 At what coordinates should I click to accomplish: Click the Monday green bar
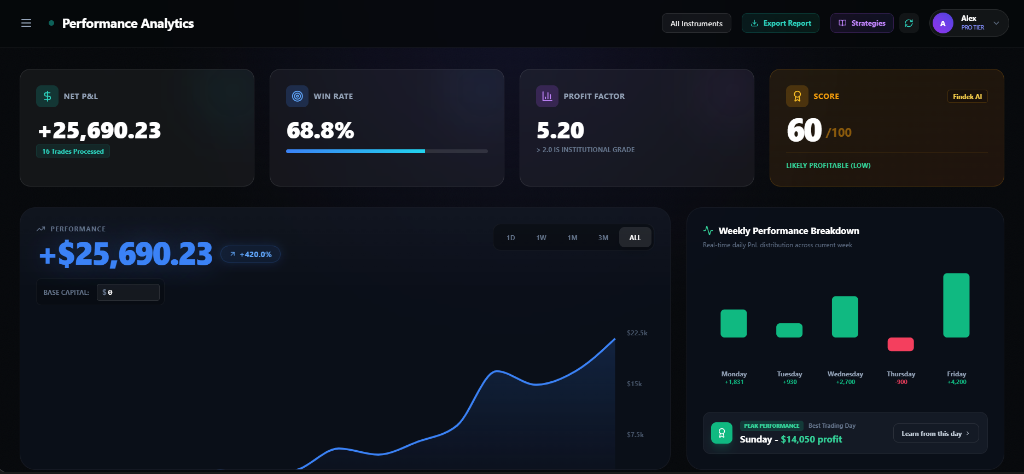[x=733, y=323]
